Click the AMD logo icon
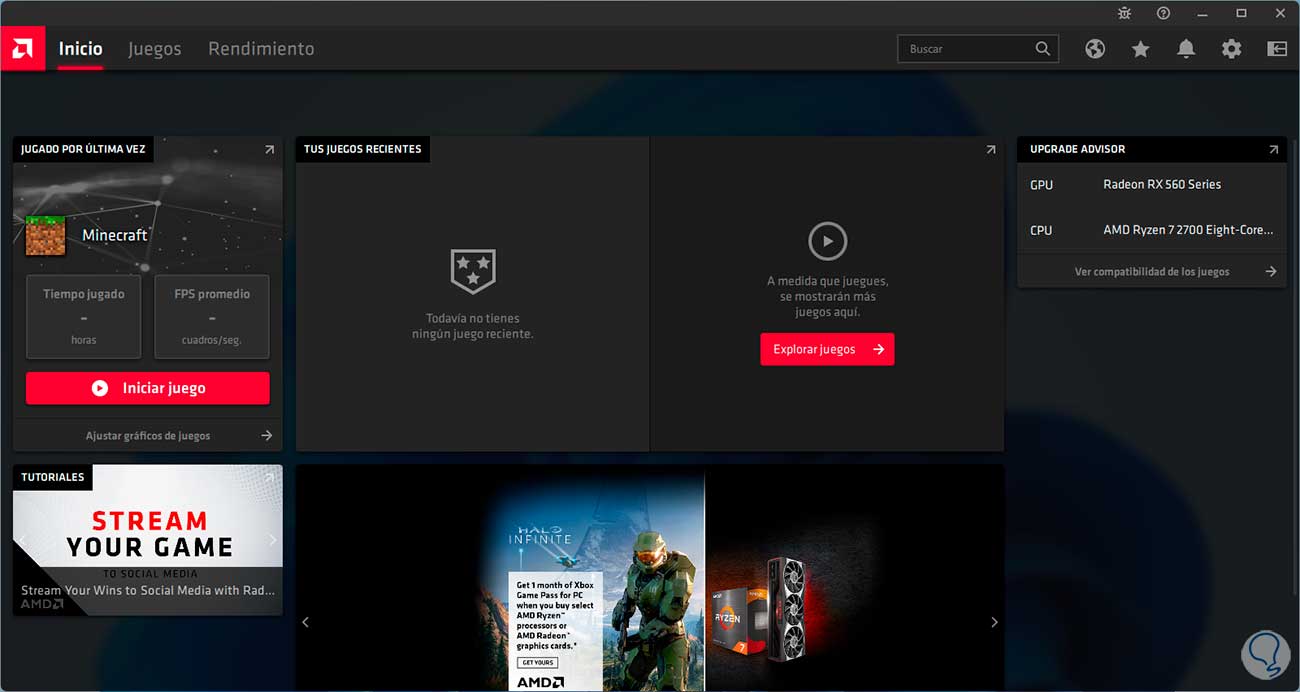Screen dimensions: 1300x692 click(x=22, y=48)
